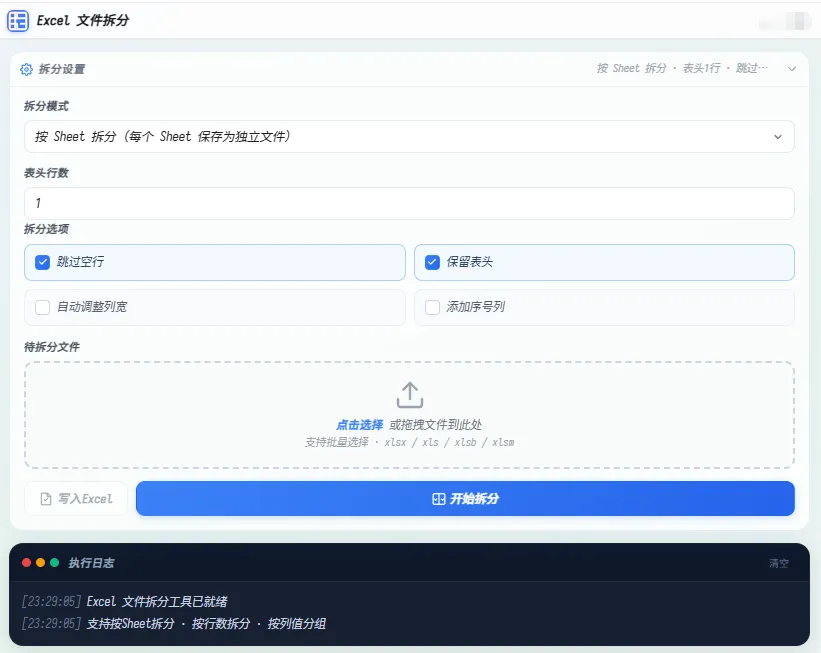This screenshot has width=821, height=653.
Task: Uncheck the 保留表头 checkbox
Action: coord(432,262)
